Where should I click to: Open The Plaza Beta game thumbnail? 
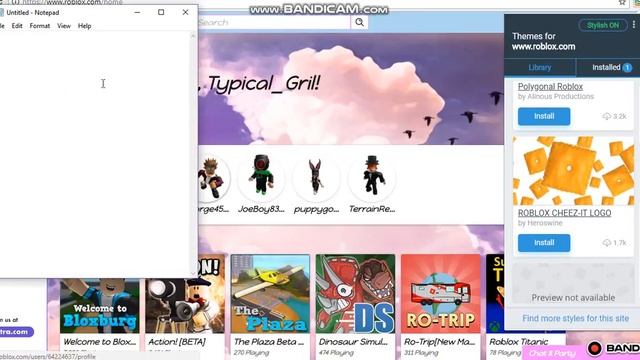tap(270, 293)
